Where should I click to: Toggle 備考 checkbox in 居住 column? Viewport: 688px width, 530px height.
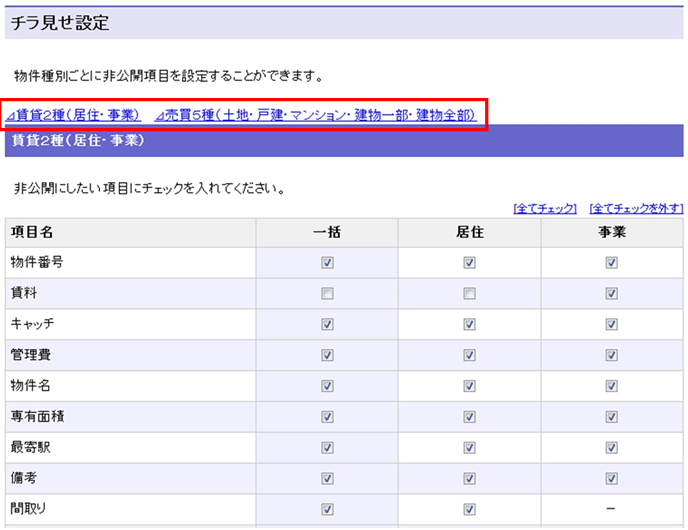pyautogui.click(x=469, y=478)
